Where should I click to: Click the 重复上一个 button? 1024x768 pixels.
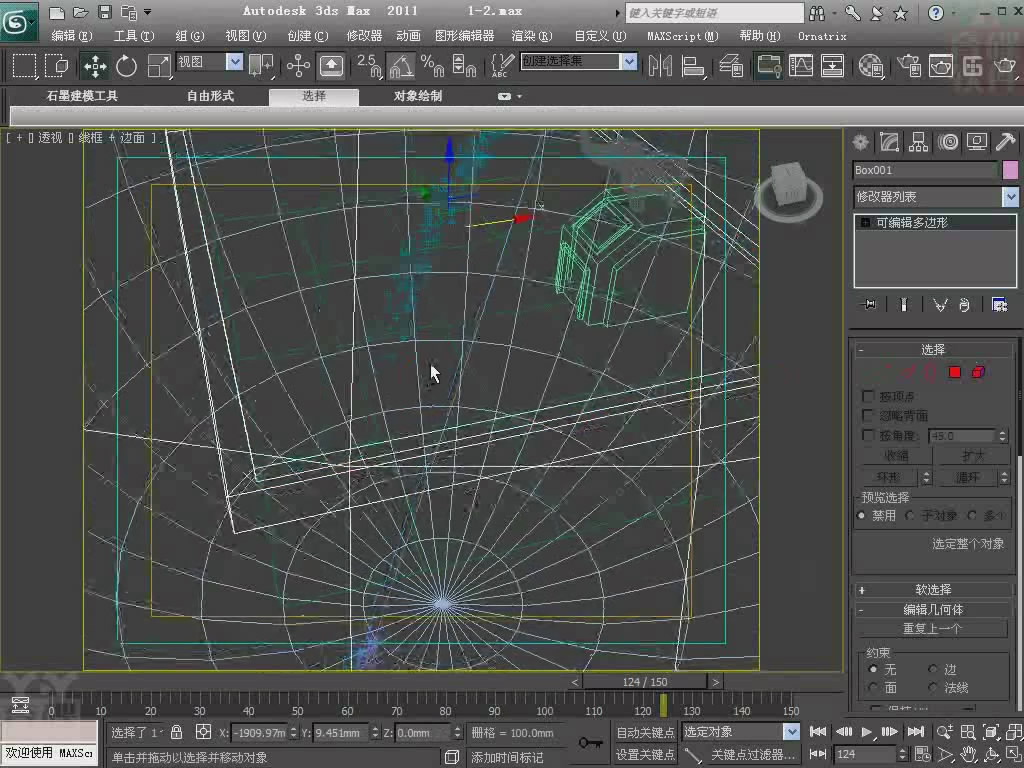pyautogui.click(x=933, y=628)
